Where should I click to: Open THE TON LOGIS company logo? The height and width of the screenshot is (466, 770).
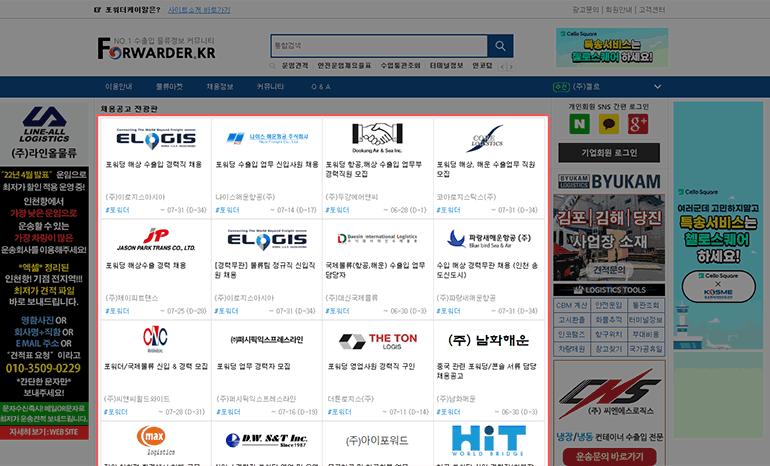tap(377, 341)
